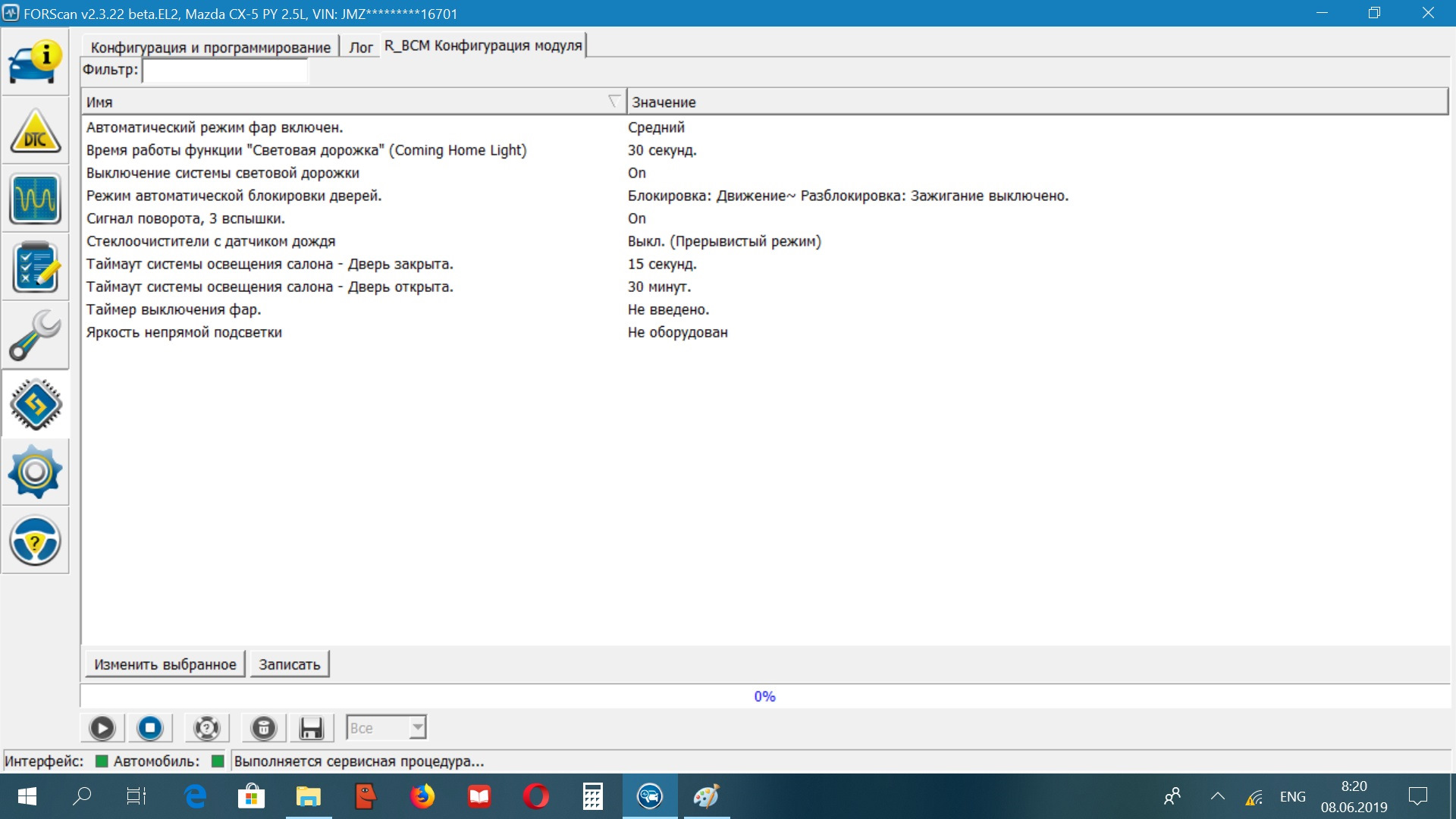Image resolution: width=1456 pixels, height=819 pixels.
Task: Click into the Фильтр input field
Action: [x=225, y=70]
